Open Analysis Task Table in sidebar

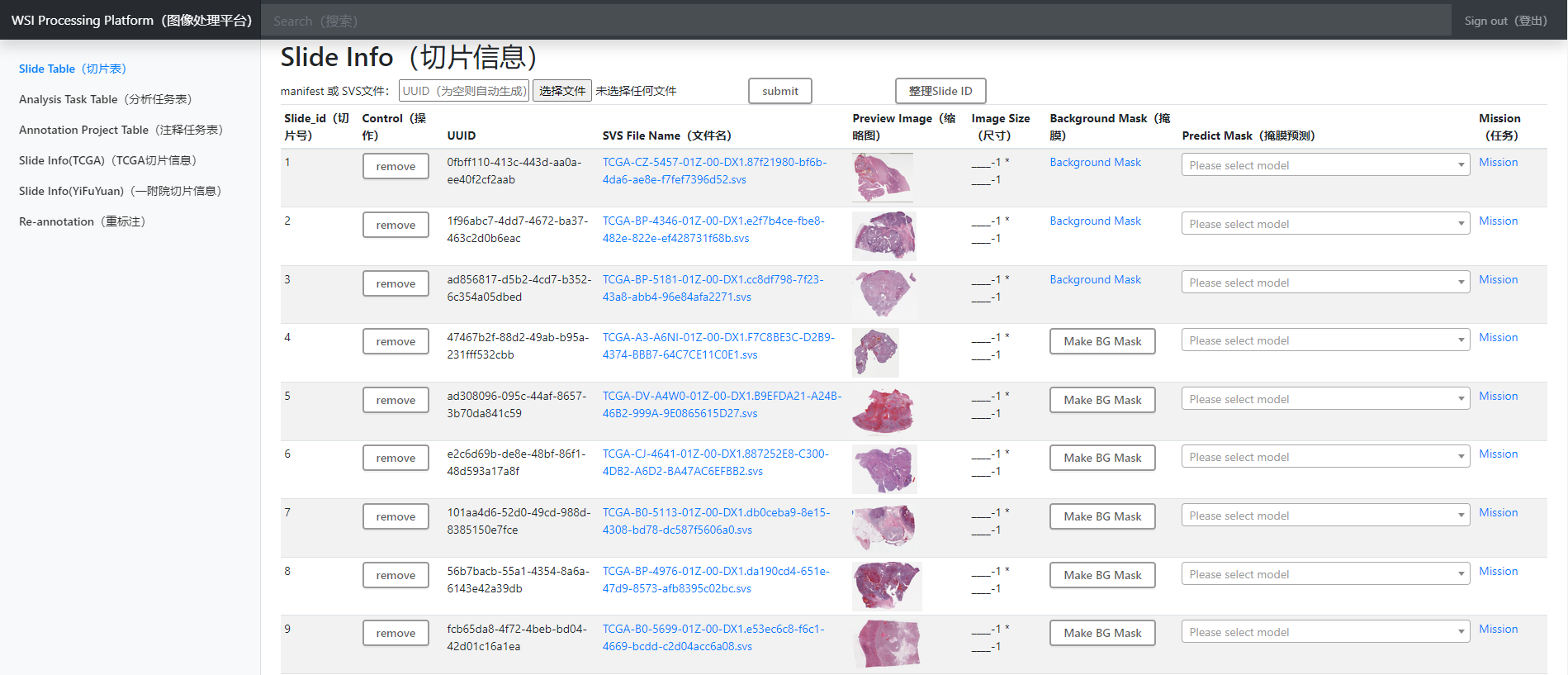(105, 99)
